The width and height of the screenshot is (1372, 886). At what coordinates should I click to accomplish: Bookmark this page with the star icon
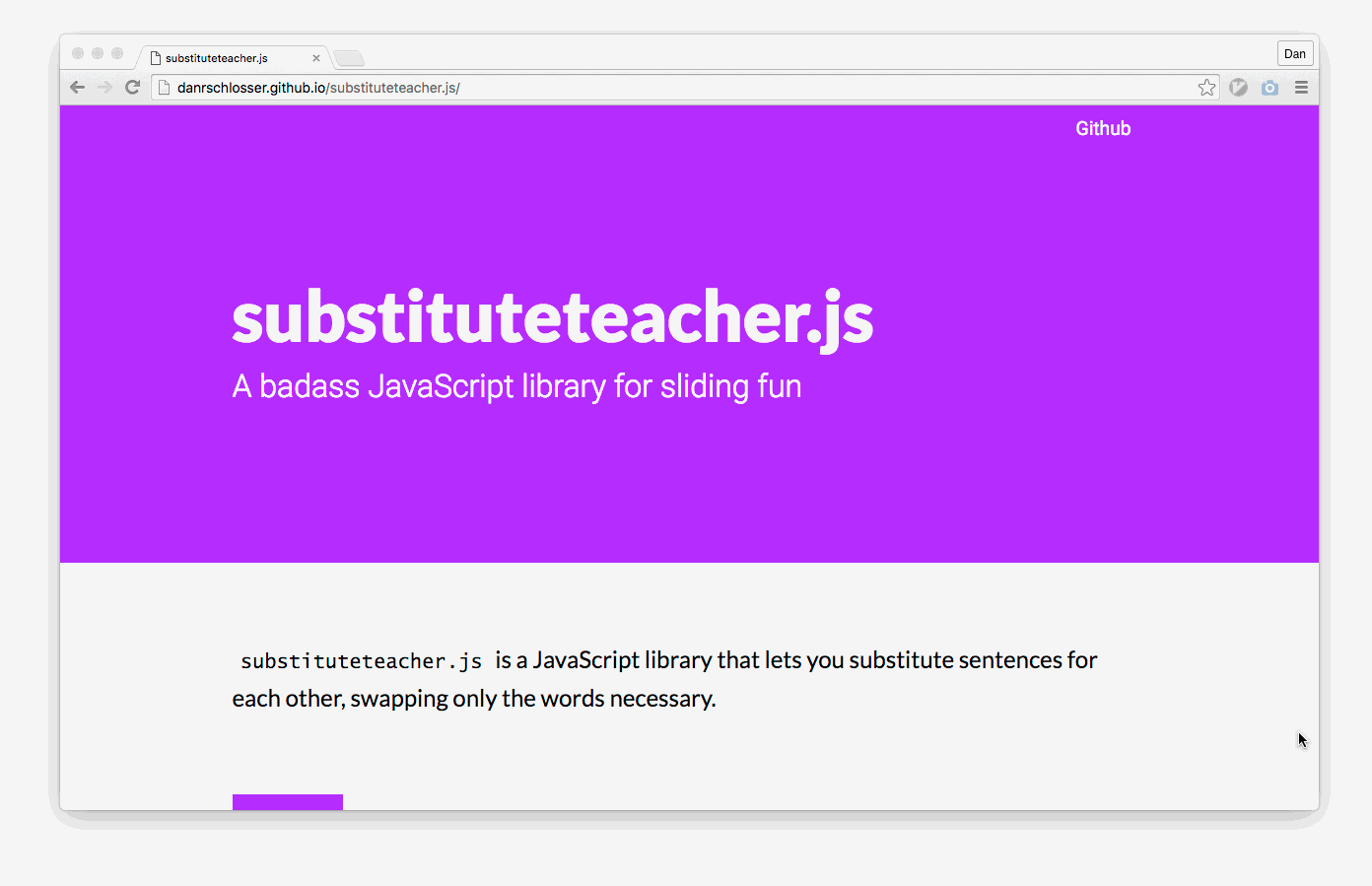[1206, 88]
